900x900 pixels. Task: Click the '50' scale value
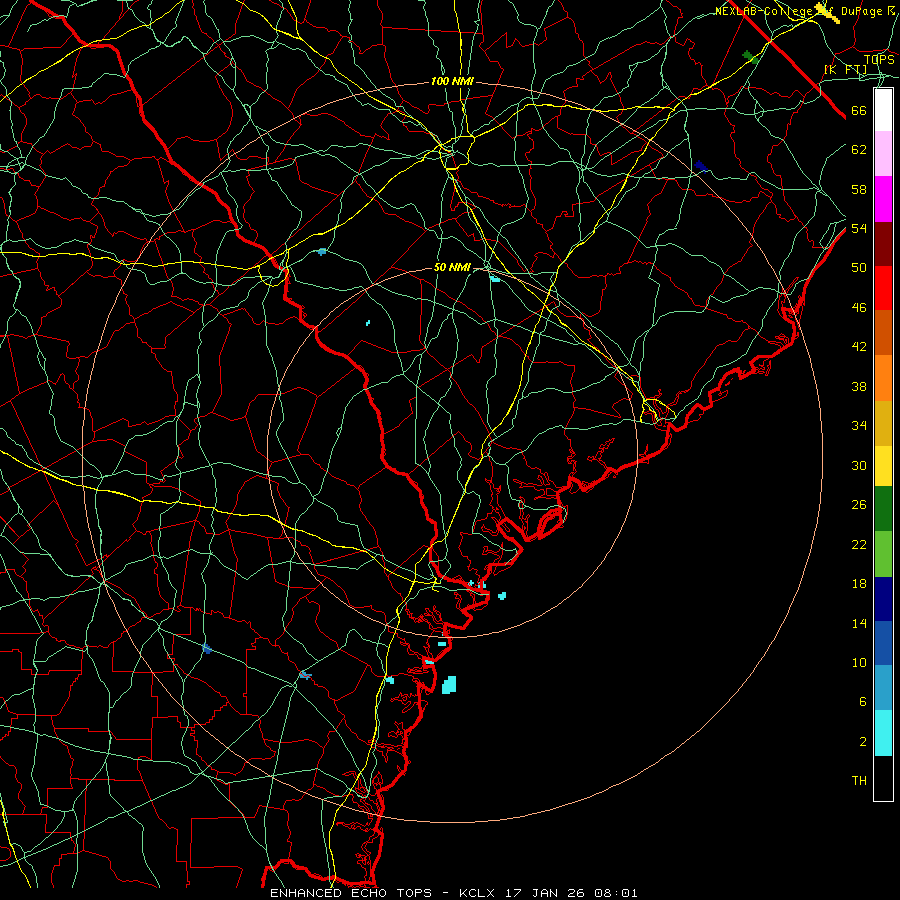pos(859,267)
